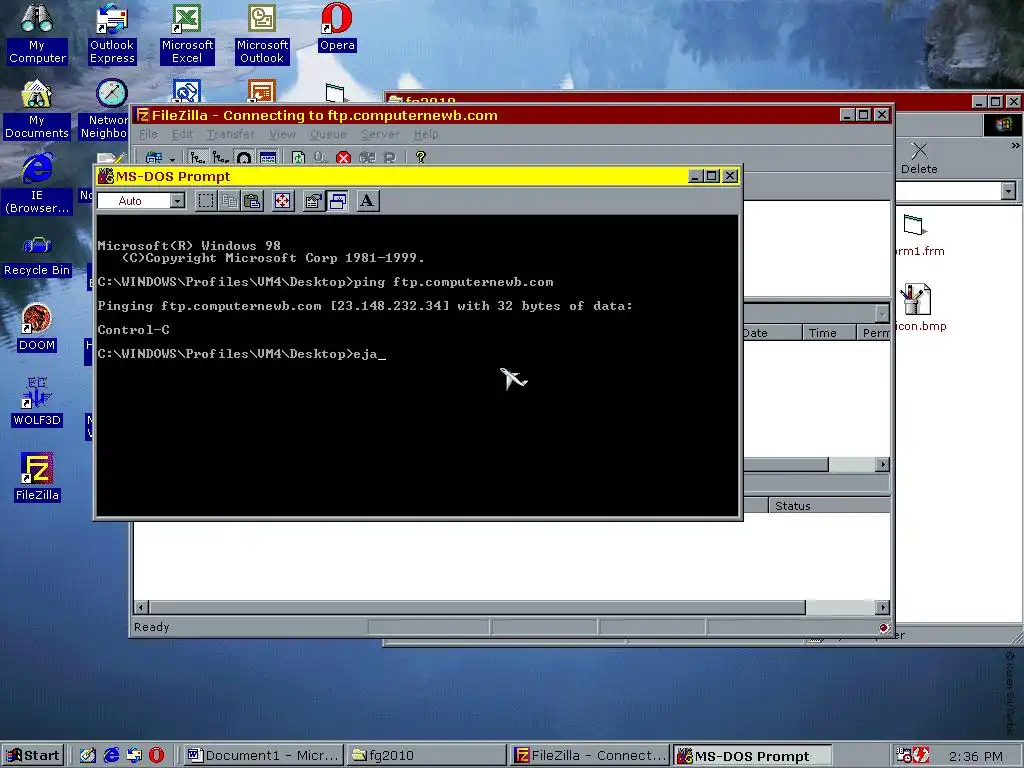
Task: Click Time column header in FileZilla
Action: click(x=829, y=333)
